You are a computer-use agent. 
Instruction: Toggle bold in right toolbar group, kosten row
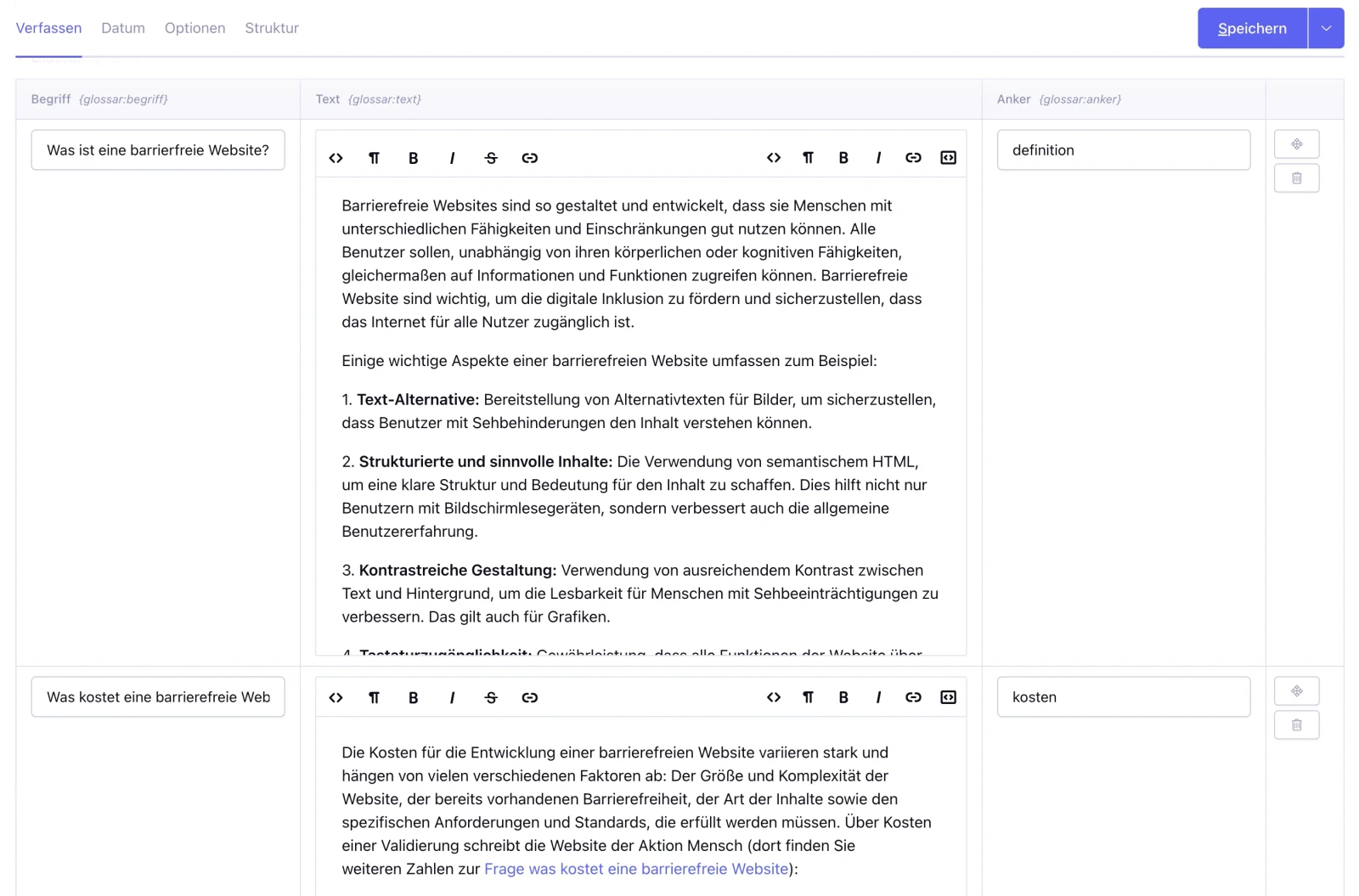click(843, 697)
